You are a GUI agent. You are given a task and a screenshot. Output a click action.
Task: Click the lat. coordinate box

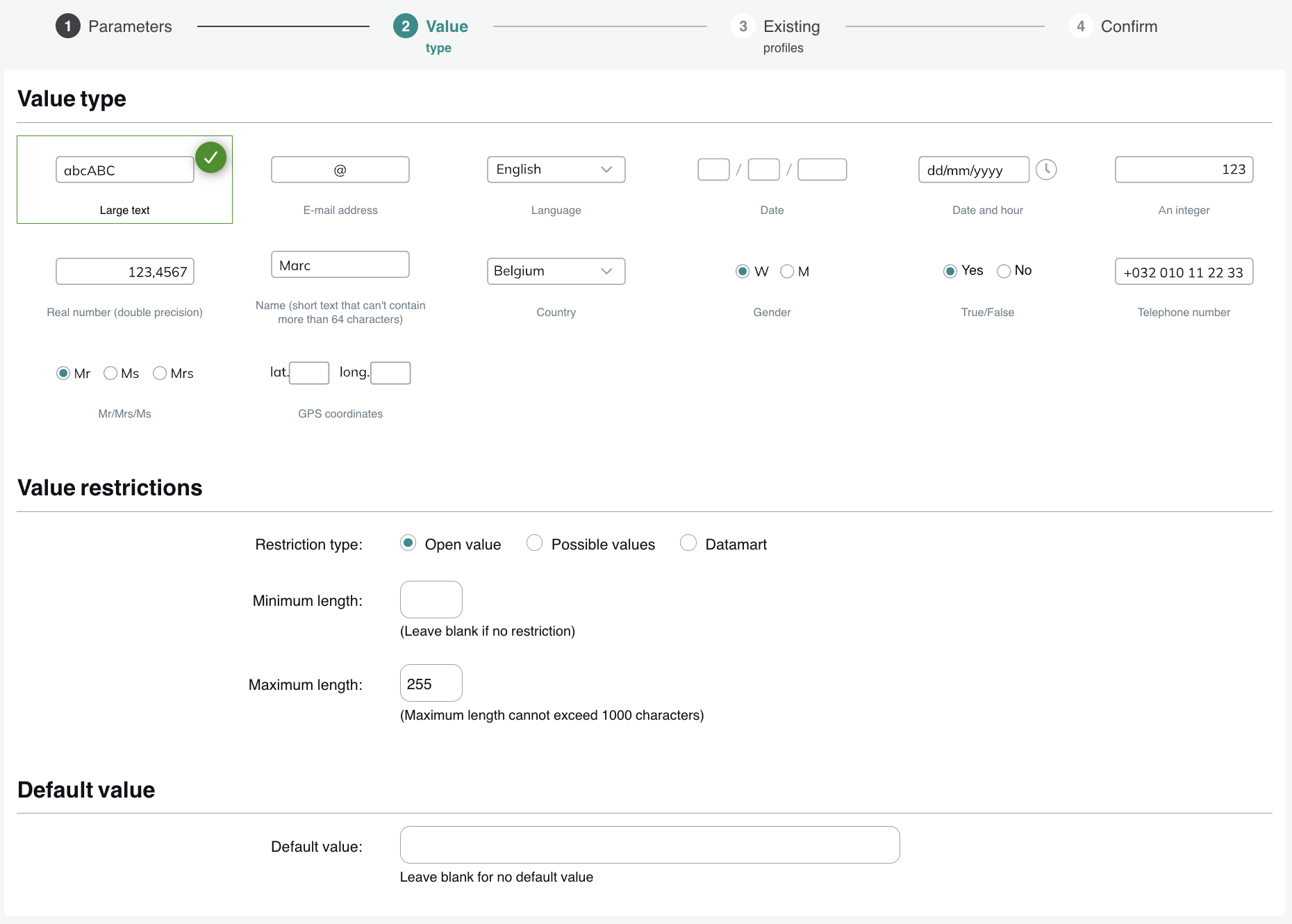tap(309, 373)
